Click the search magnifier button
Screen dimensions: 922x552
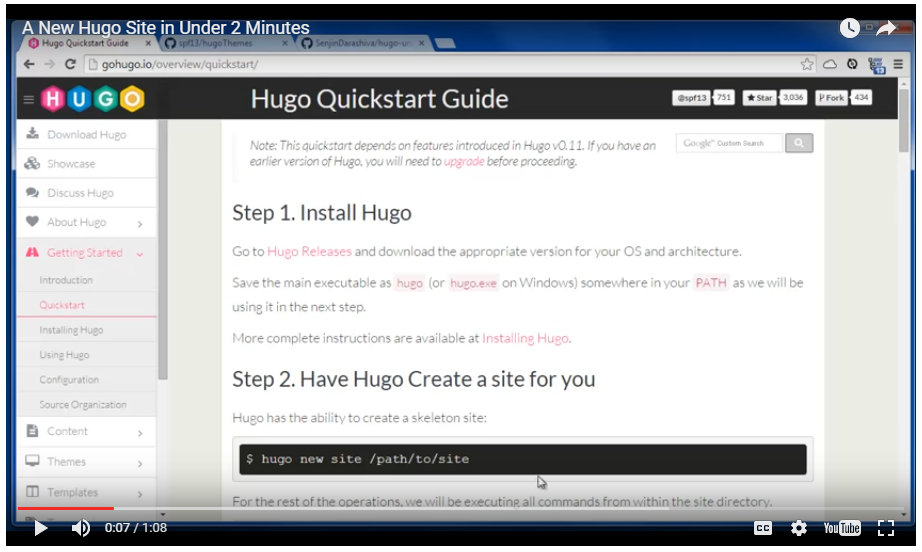(799, 143)
